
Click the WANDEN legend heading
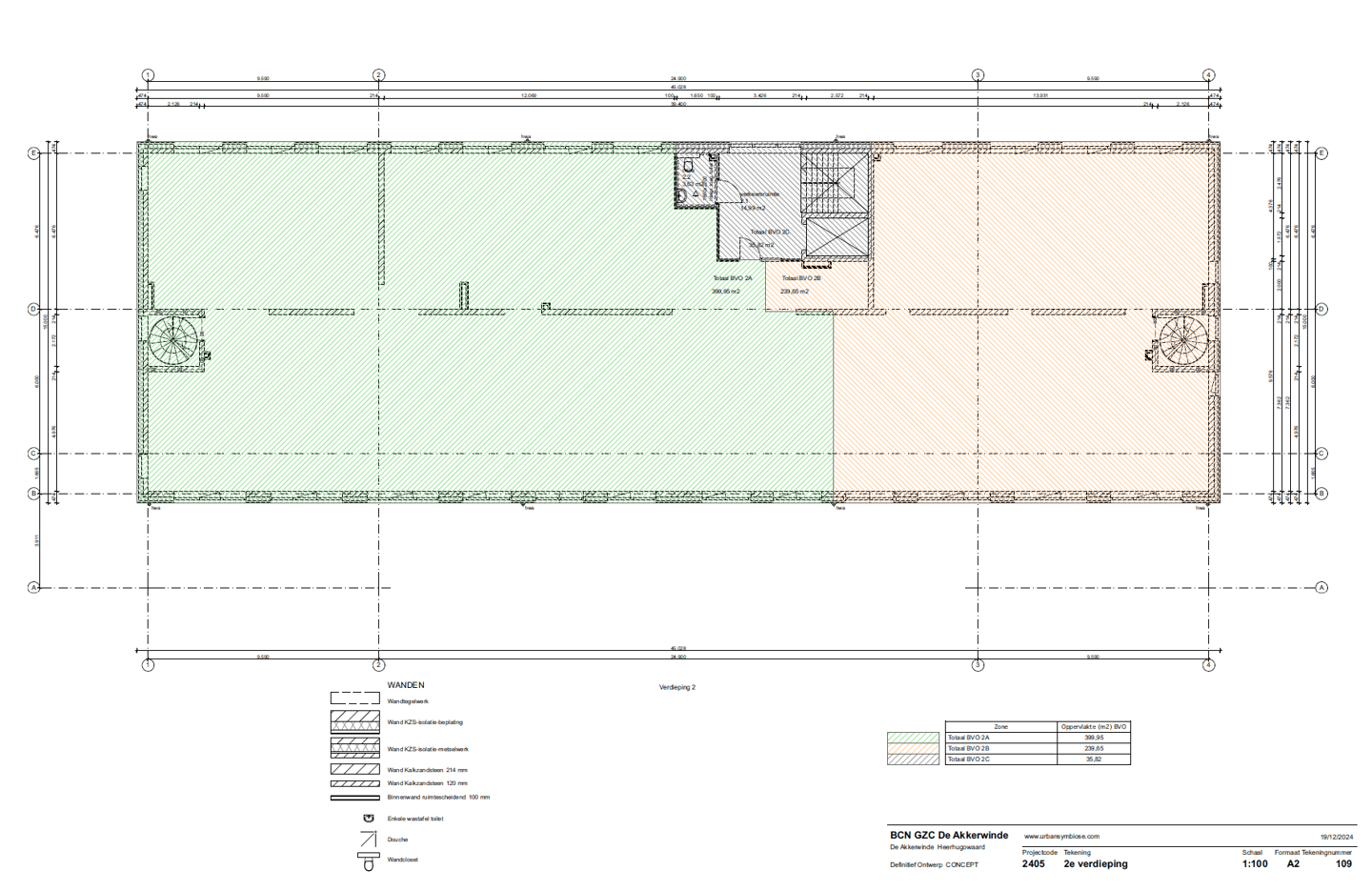[406, 685]
